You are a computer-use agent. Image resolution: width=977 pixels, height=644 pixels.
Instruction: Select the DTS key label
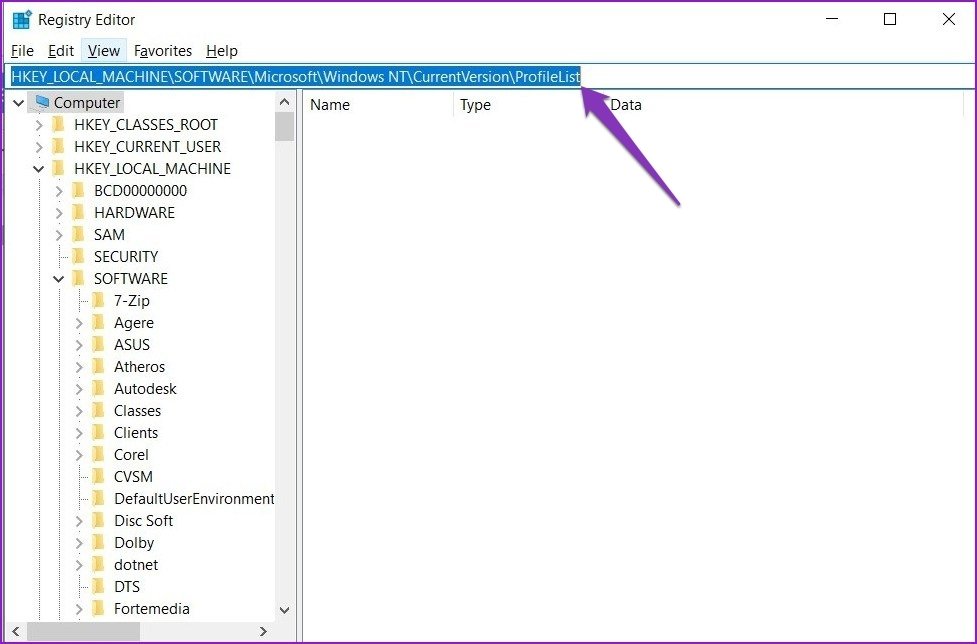127,587
